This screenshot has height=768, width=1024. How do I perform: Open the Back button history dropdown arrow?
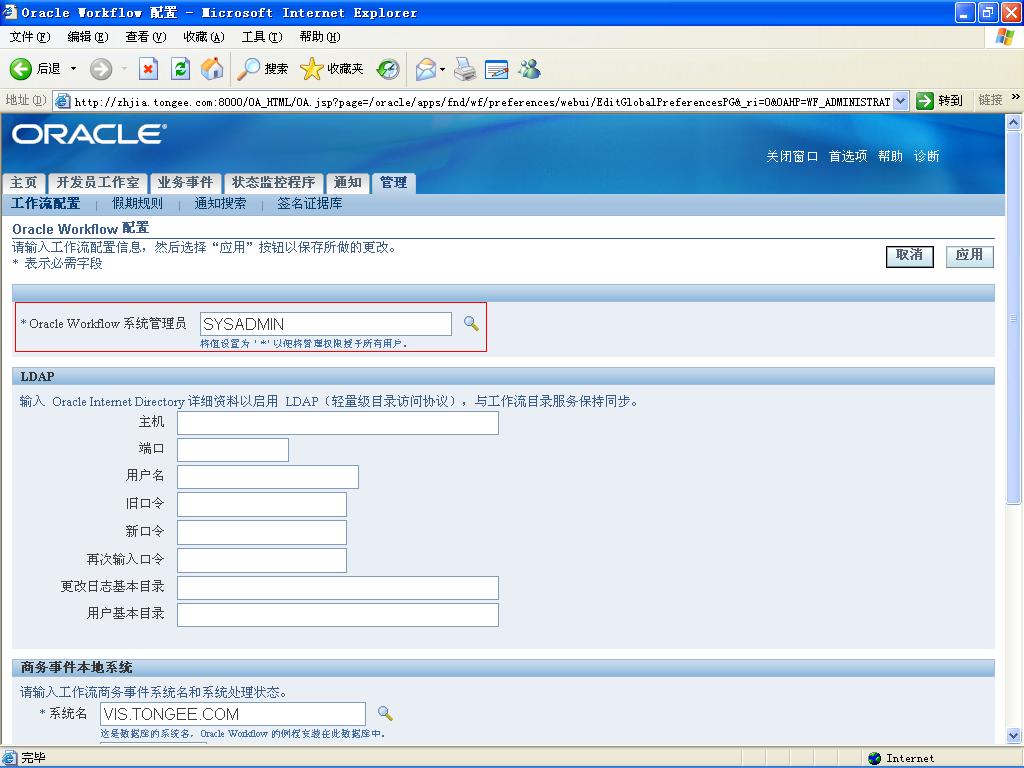[x=73, y=69]
